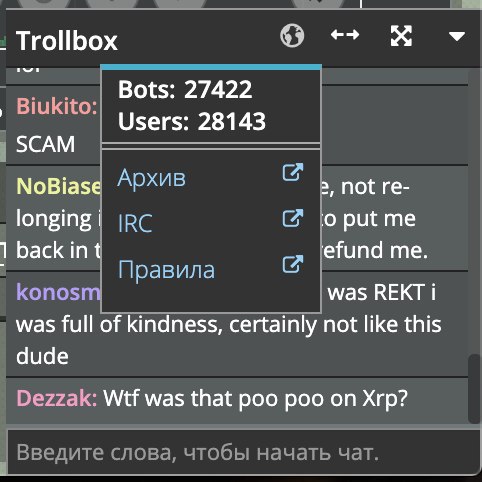Open the IRC link
Image resolution: width=482 pixels, height=482 pixels.
pyautogui.click(x=135, y=223)
